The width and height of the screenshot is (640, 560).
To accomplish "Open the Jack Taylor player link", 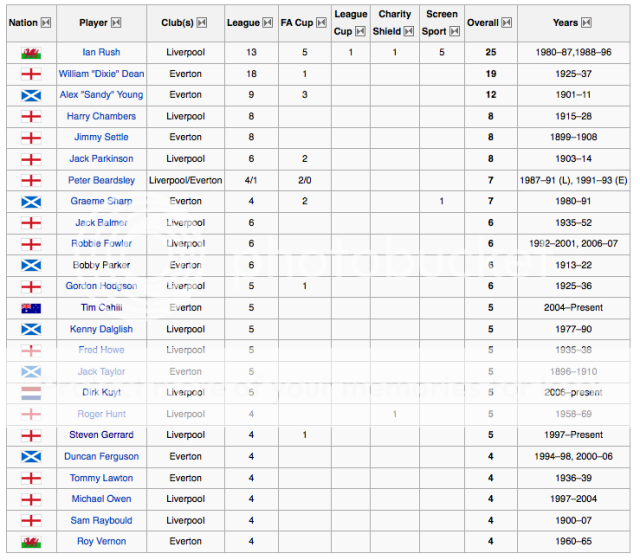I will coord(101,372).
